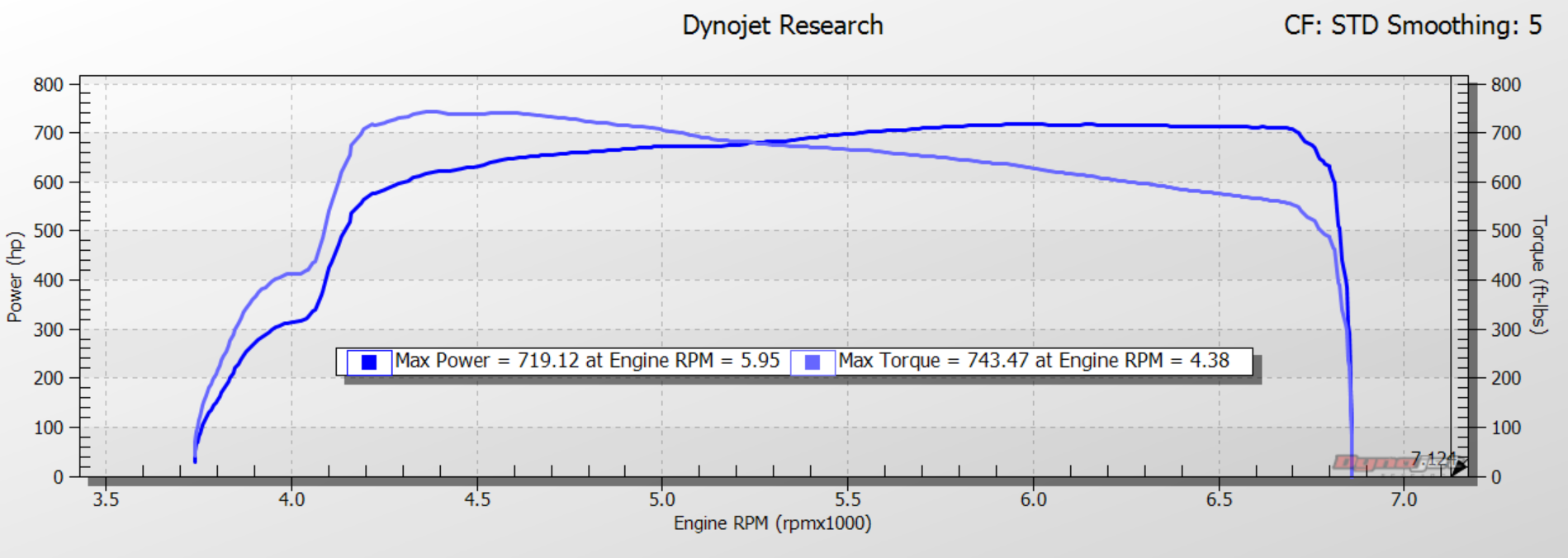1568x558 pixels.
Task: Click the 3.5 tick label on RPM axis
Action: tap(106, 499)
